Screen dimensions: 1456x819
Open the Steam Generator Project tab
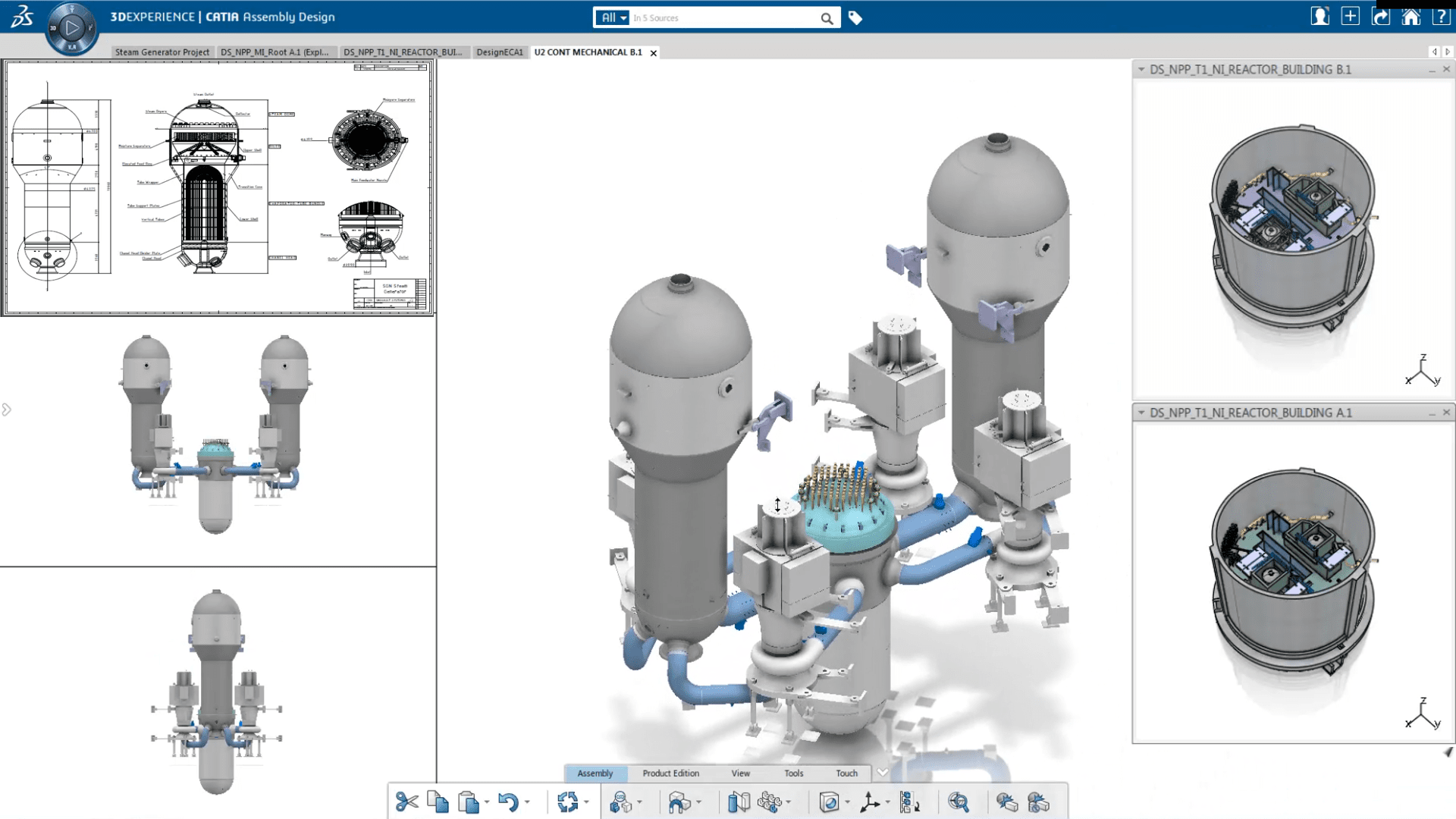[x=162, y=52]
